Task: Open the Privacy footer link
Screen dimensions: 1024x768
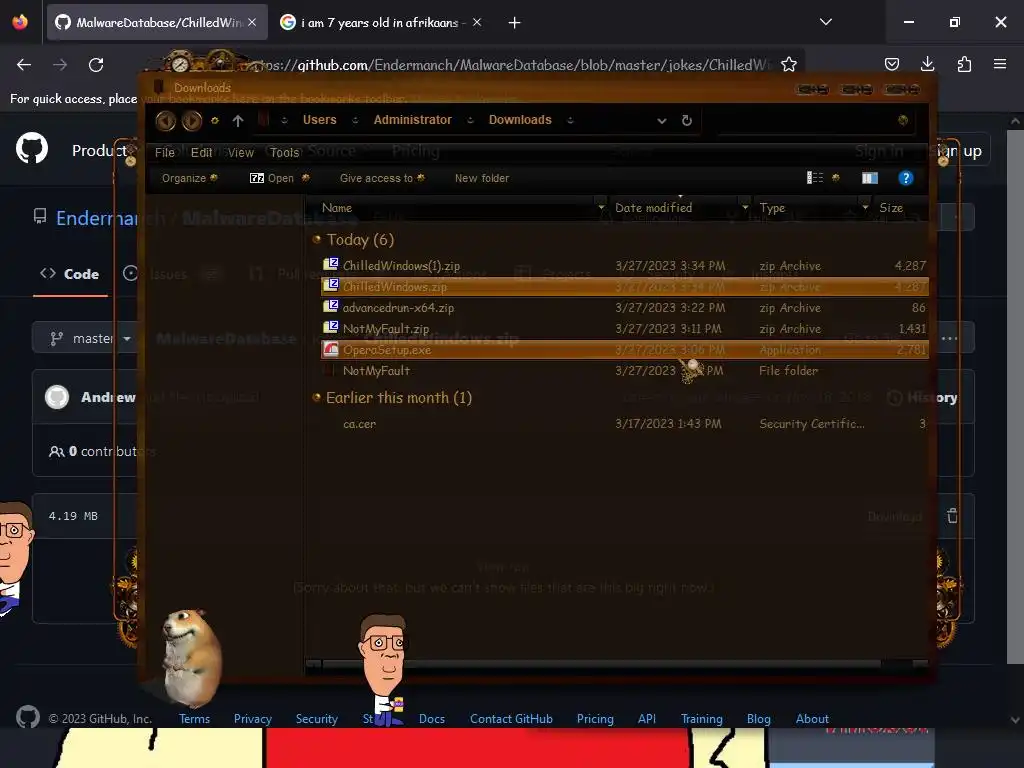Action: click(x=253, y=718)
